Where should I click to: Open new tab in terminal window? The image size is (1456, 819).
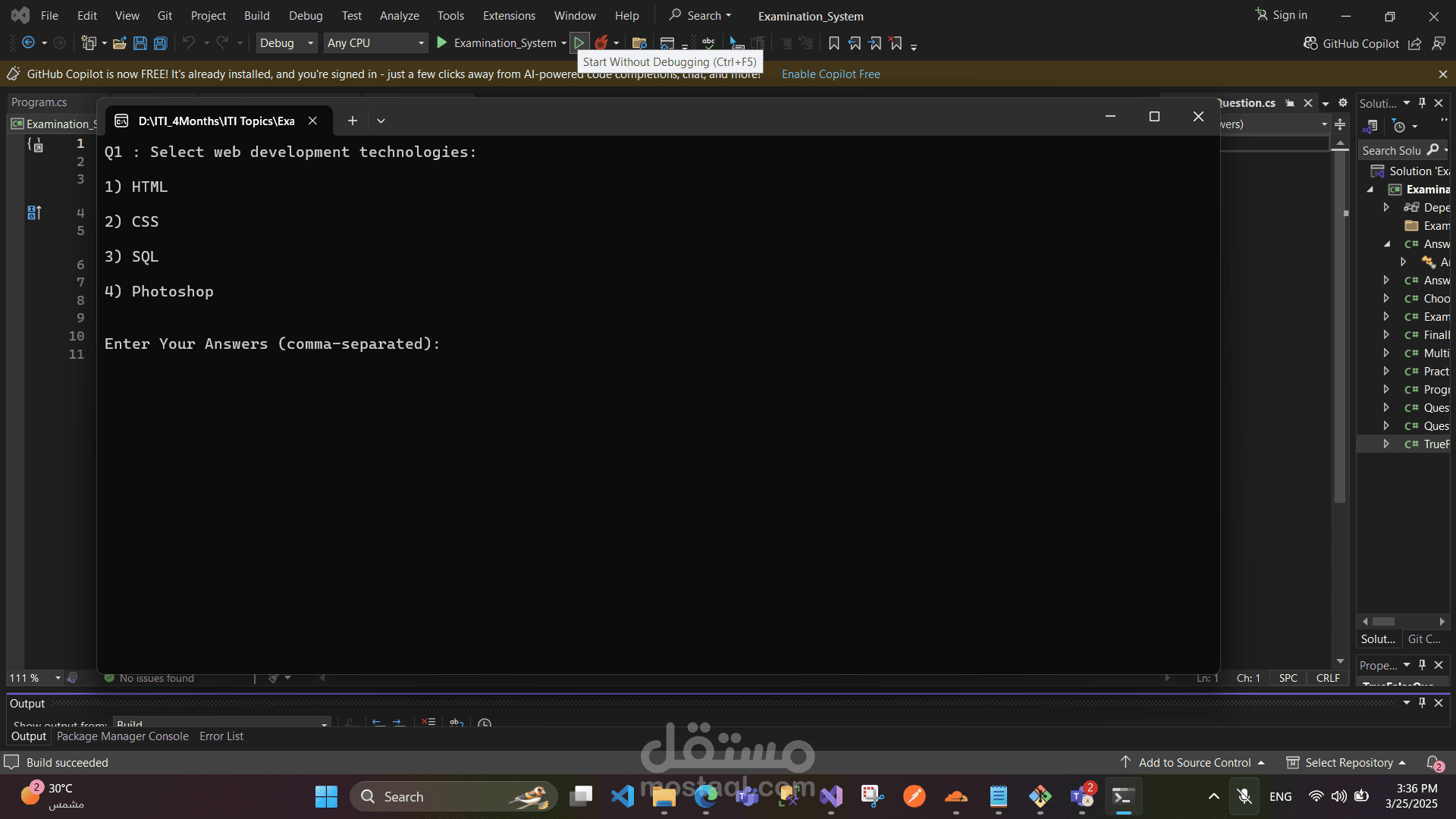[x=353, y=121]
